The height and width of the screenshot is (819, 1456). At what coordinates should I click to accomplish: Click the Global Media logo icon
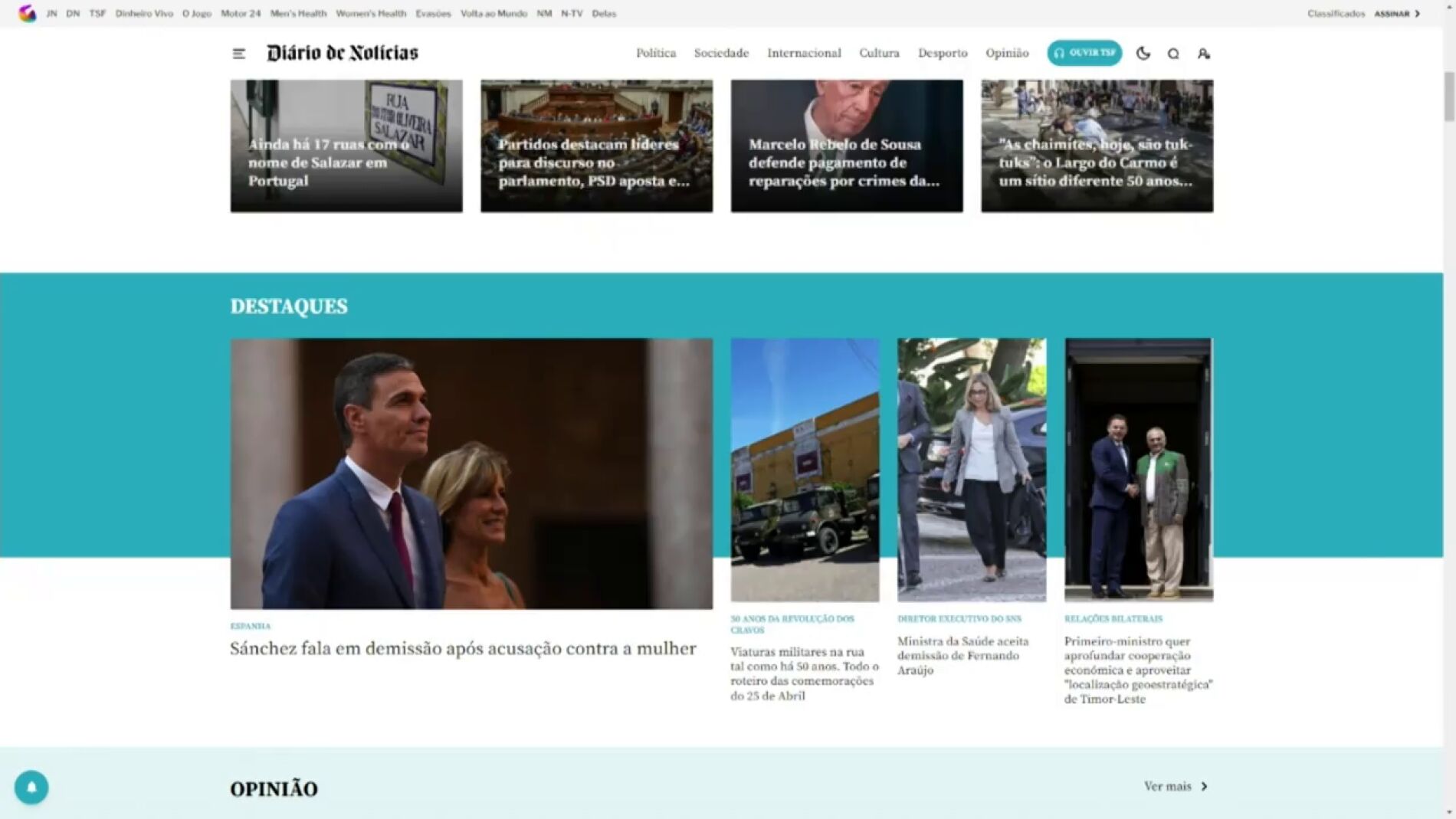pos(28,13)
